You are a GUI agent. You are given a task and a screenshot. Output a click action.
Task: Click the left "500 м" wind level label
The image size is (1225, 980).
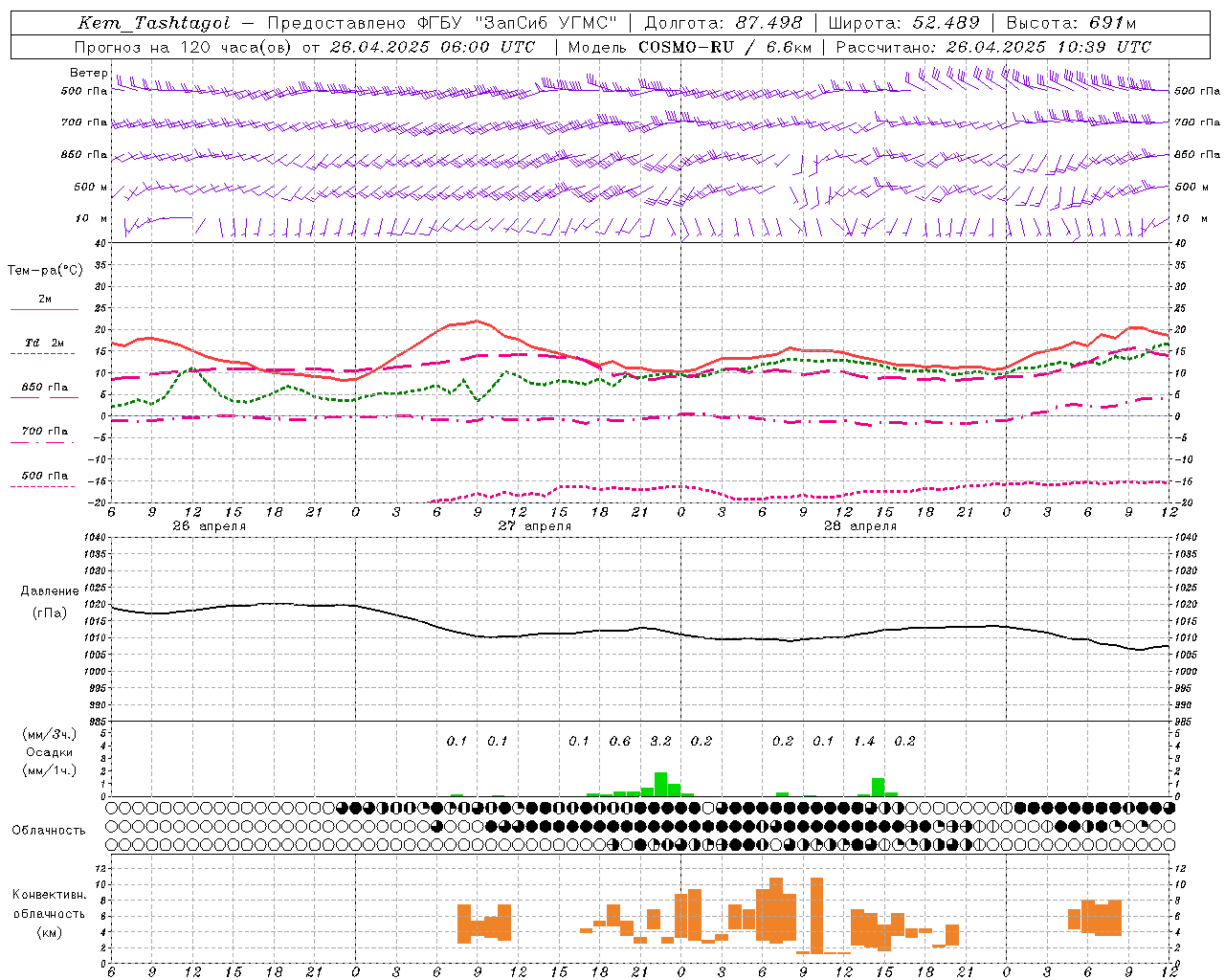91,188
